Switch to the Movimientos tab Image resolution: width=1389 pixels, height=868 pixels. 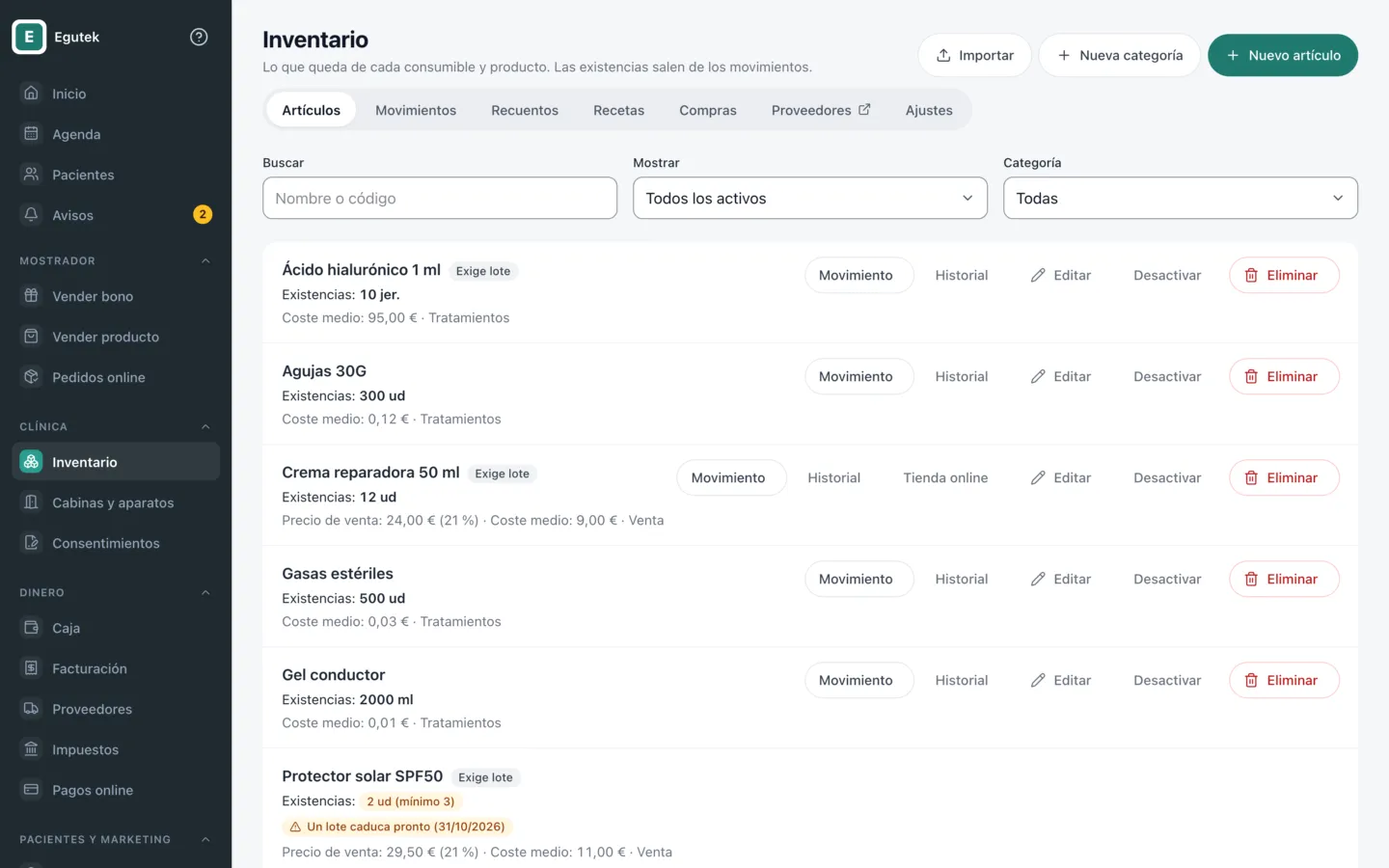click(x=416, y=110)
